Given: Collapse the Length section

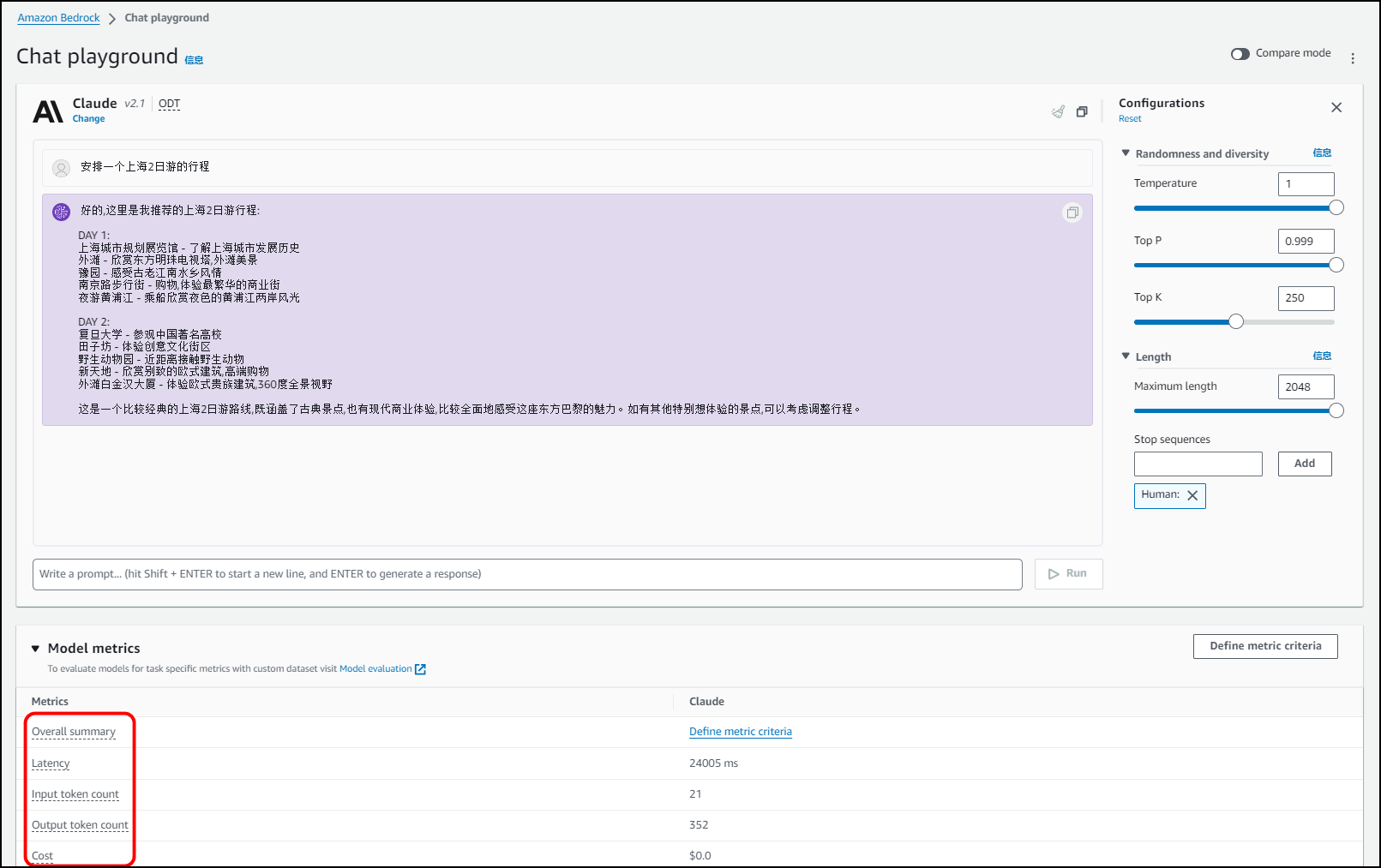Looking at the screenshot, I should [1126, 356].
